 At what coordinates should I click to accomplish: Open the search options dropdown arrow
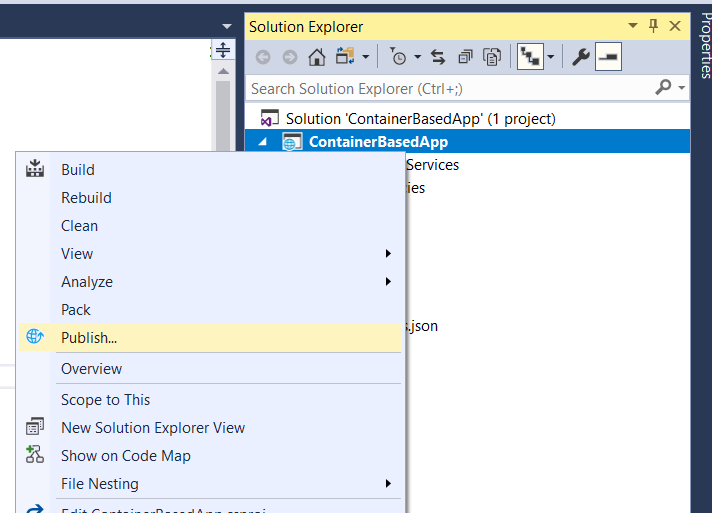(681, 88)
